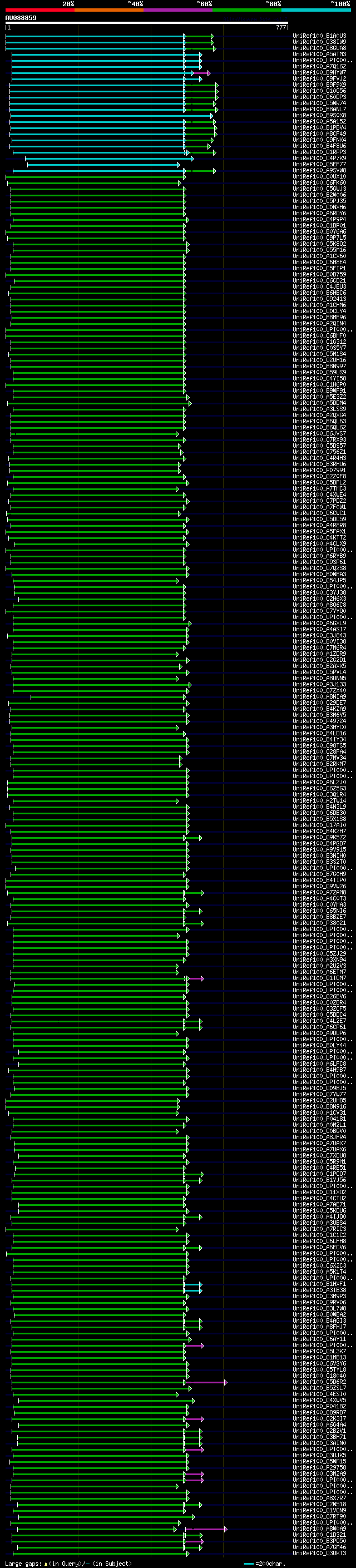The width and height of the screenshot is (356, 1568).
Task: Select the UniRef100_Q5EF77 hit label
Action: [319, 164]
